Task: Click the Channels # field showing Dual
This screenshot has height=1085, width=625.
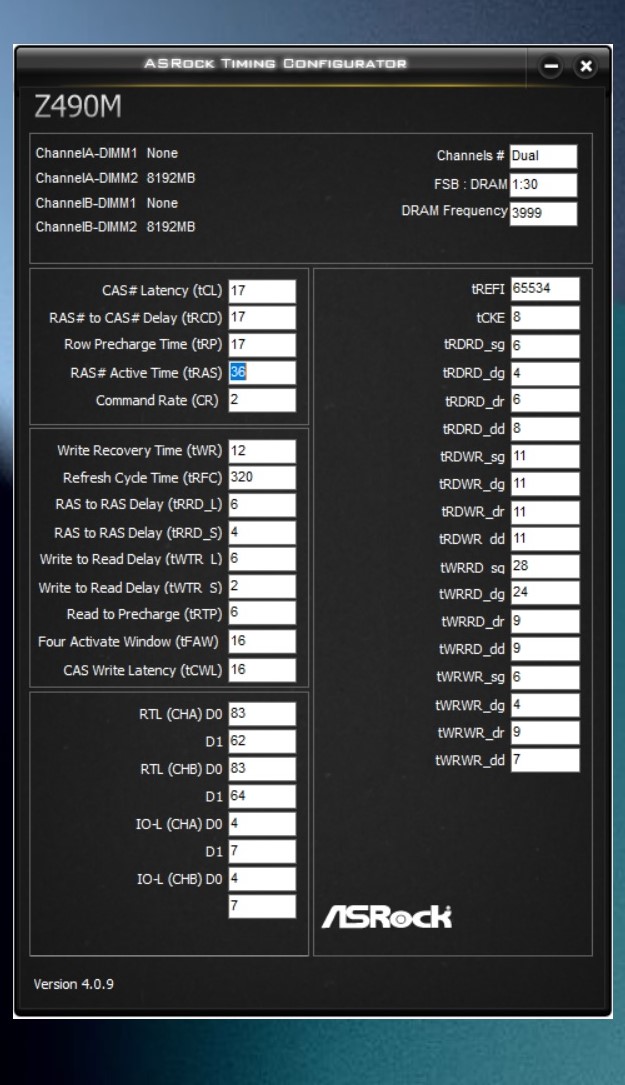Action: [543, 156]
